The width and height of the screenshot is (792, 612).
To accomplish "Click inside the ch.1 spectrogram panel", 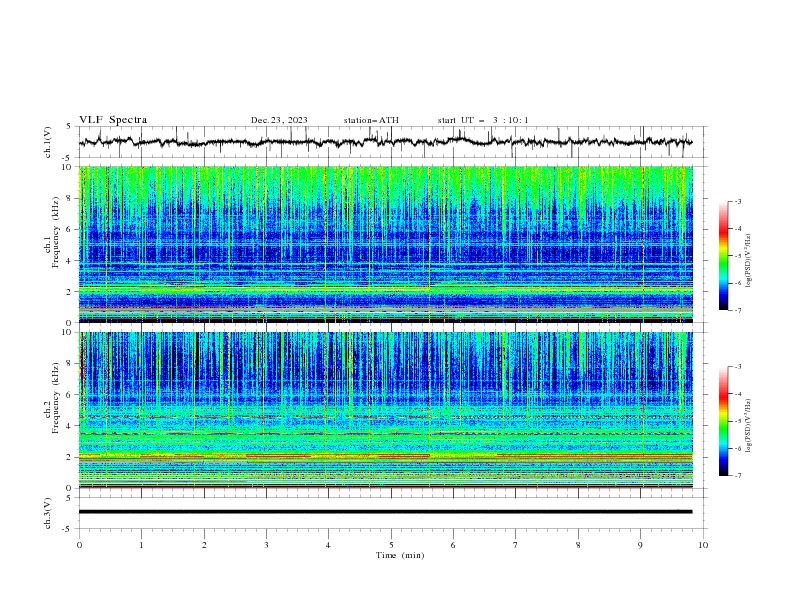I will pyautogui.click(x=386, y=244).
